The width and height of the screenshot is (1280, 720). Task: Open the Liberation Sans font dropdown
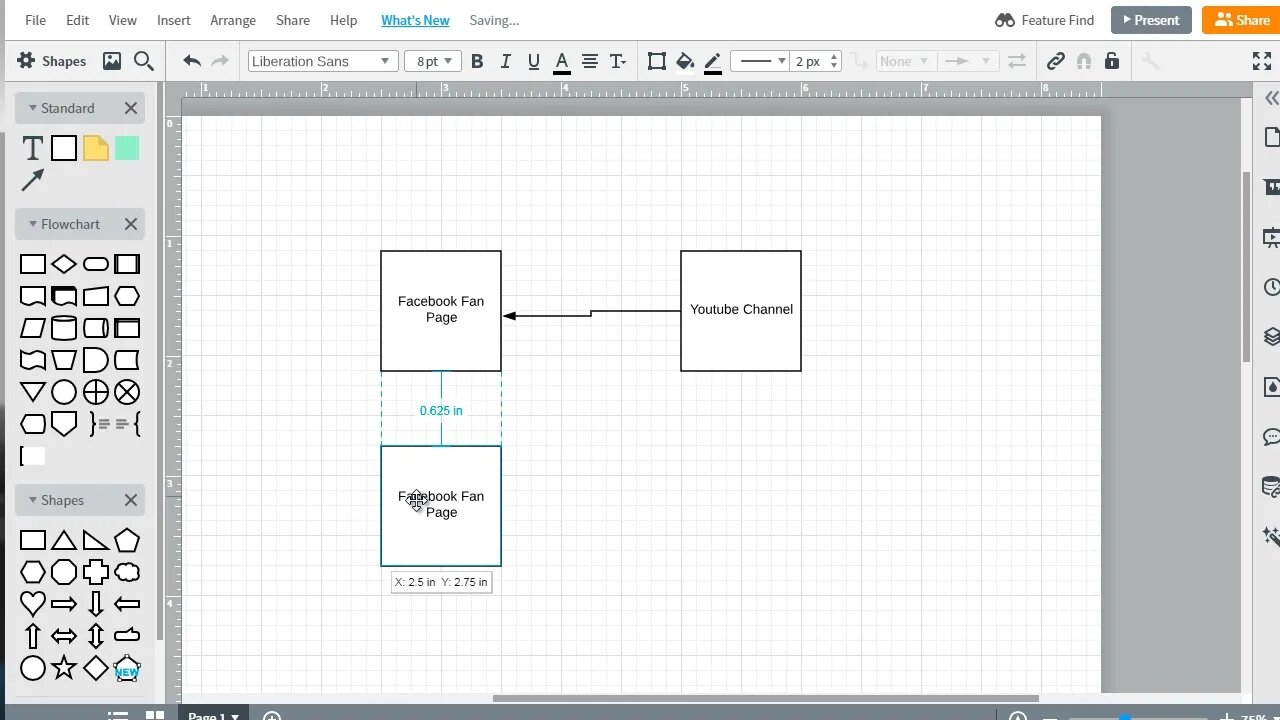tap(323, 61)
